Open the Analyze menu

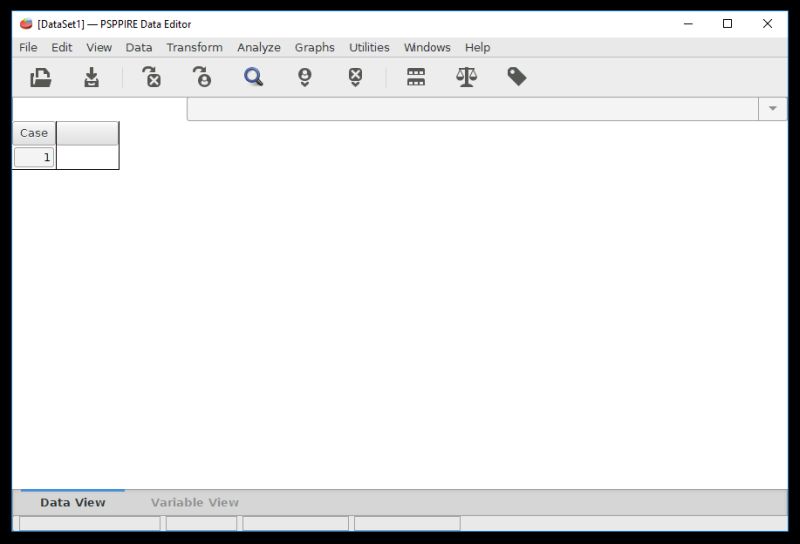pos(259,47)
